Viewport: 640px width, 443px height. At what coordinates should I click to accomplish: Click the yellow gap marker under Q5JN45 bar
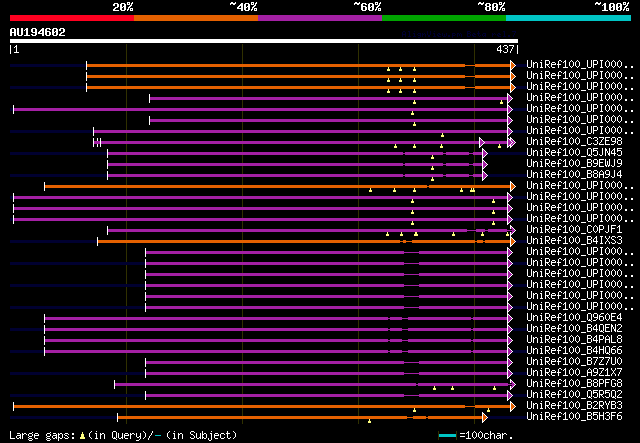(432, 157)
